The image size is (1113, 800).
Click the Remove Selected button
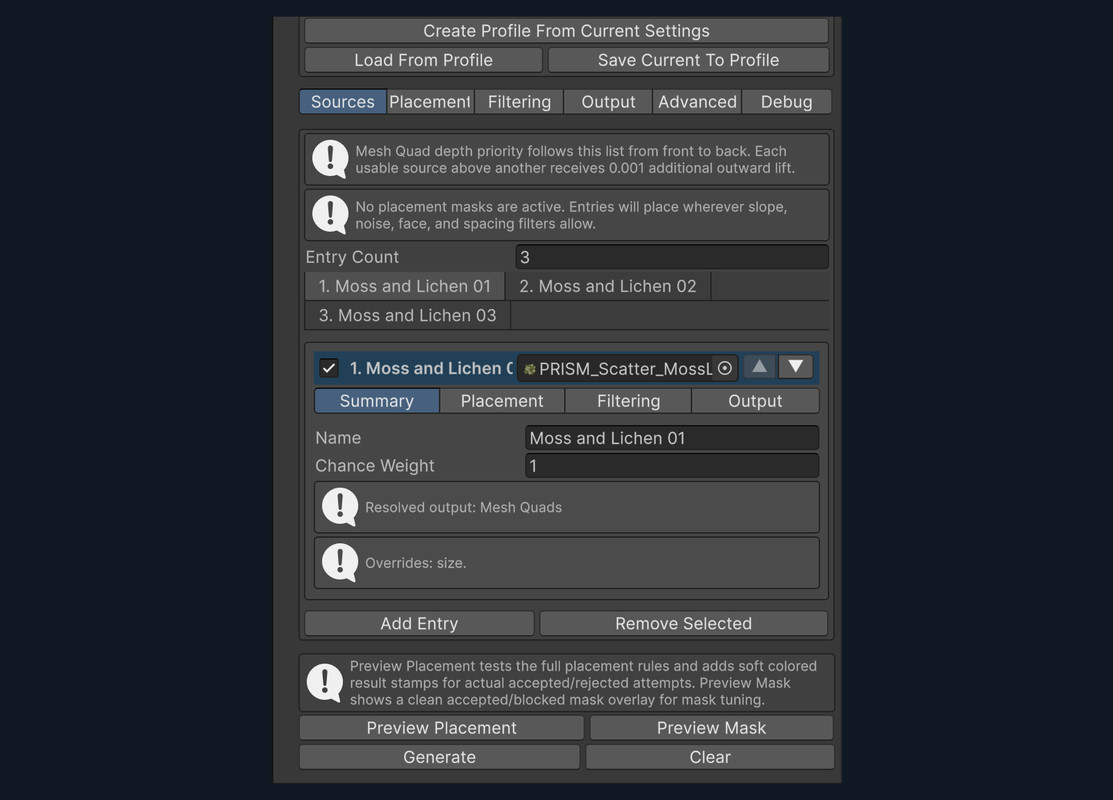(x=684, y=623)
